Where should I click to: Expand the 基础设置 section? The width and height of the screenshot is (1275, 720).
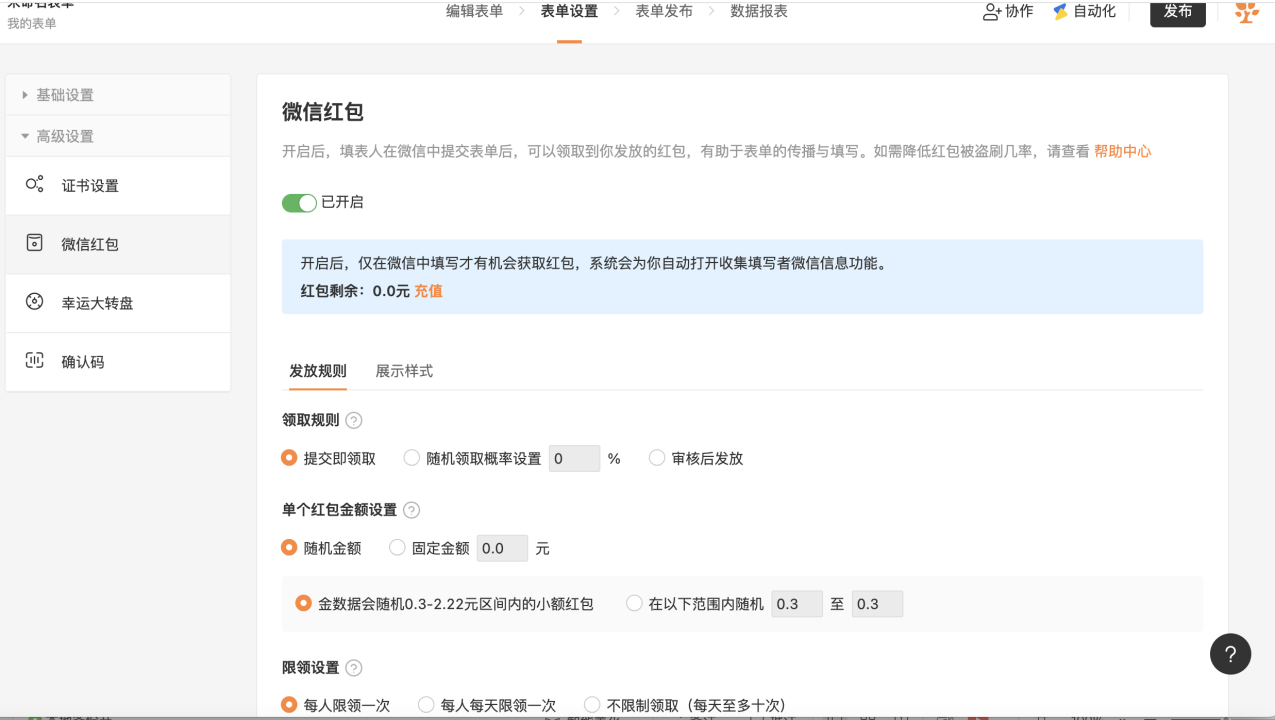click(x=118, y=95)
